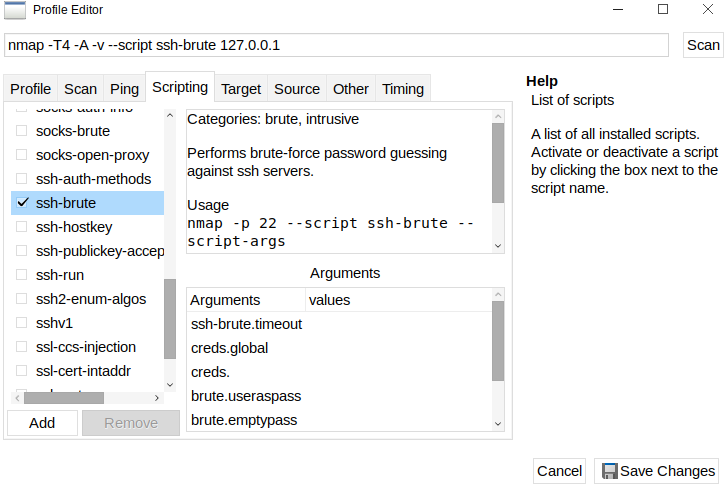Click the Cancel button
The image size is (727, 493).
pyautogui.click(x=559, y=471)
